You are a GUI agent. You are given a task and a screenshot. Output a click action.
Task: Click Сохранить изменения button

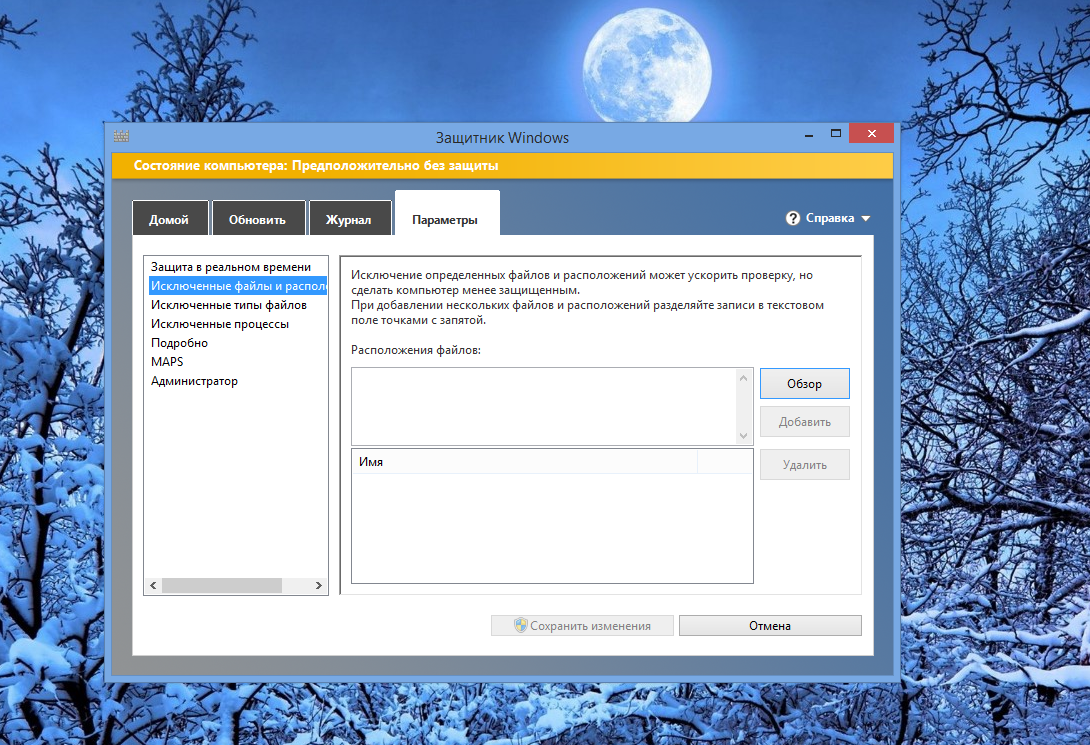[583, 625]
